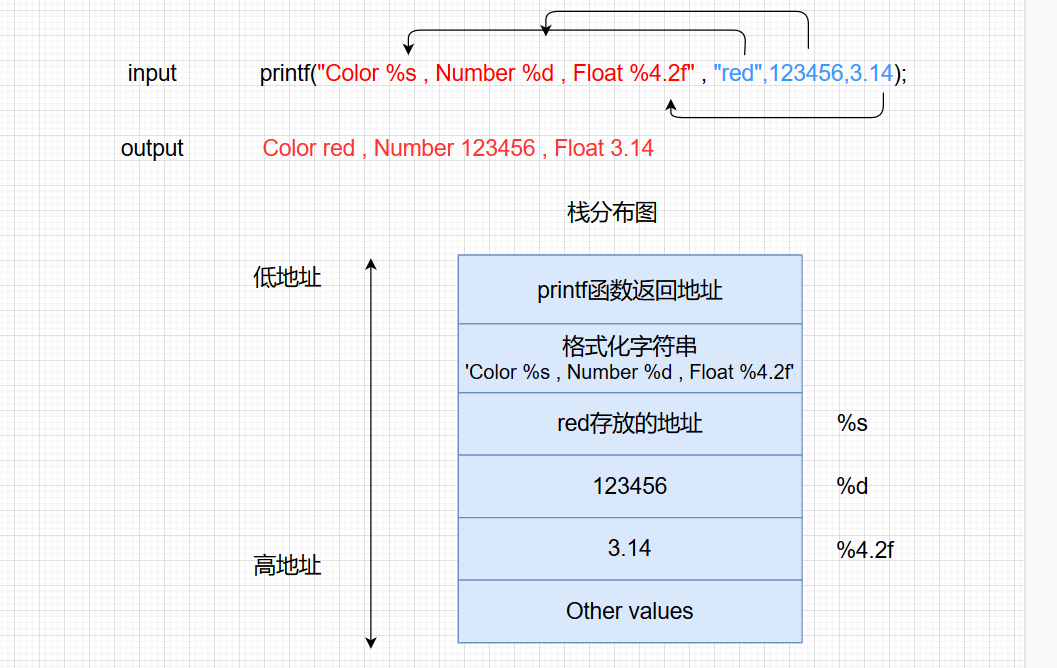1057x668 pixels.
Task: Select the %s annotation beside stack
Action: [851, 423]
